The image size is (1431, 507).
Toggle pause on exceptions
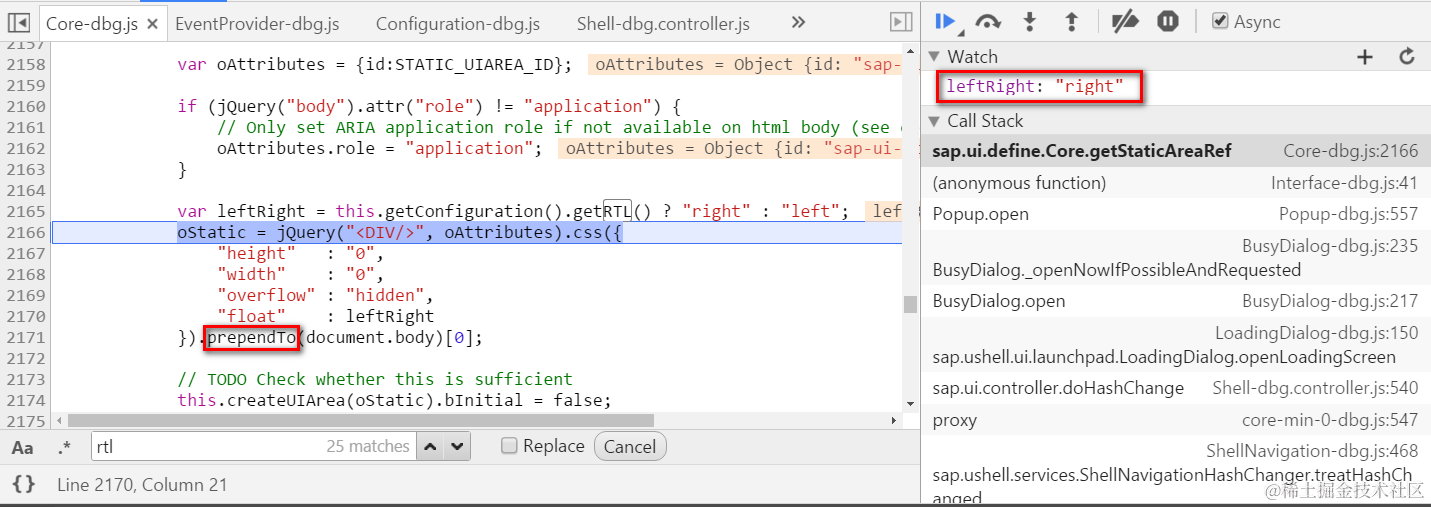coord(1167,21)
